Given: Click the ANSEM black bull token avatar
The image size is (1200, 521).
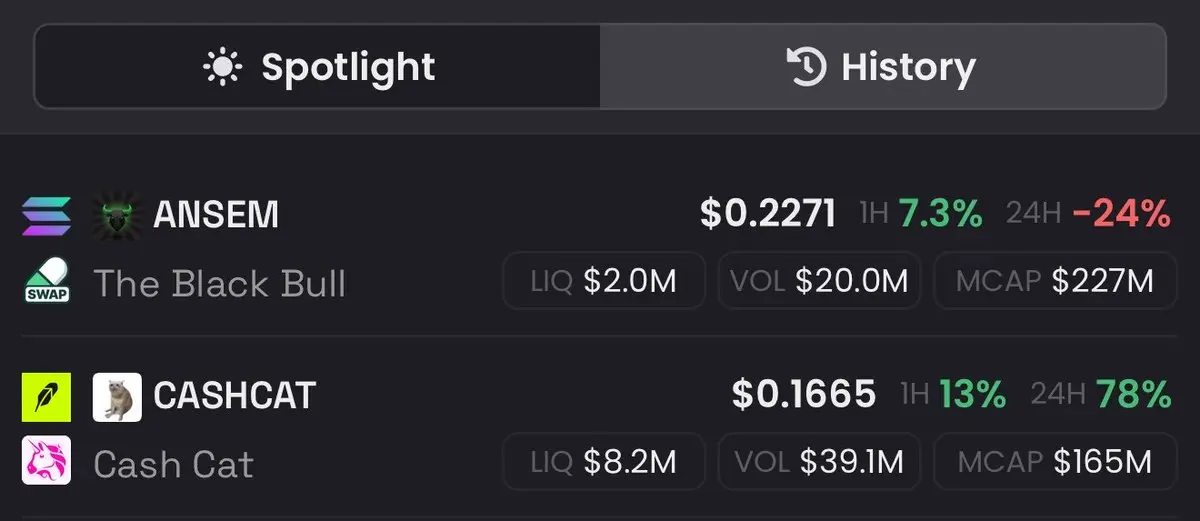Looking at the screenshot, I should (x=117, y=215).
